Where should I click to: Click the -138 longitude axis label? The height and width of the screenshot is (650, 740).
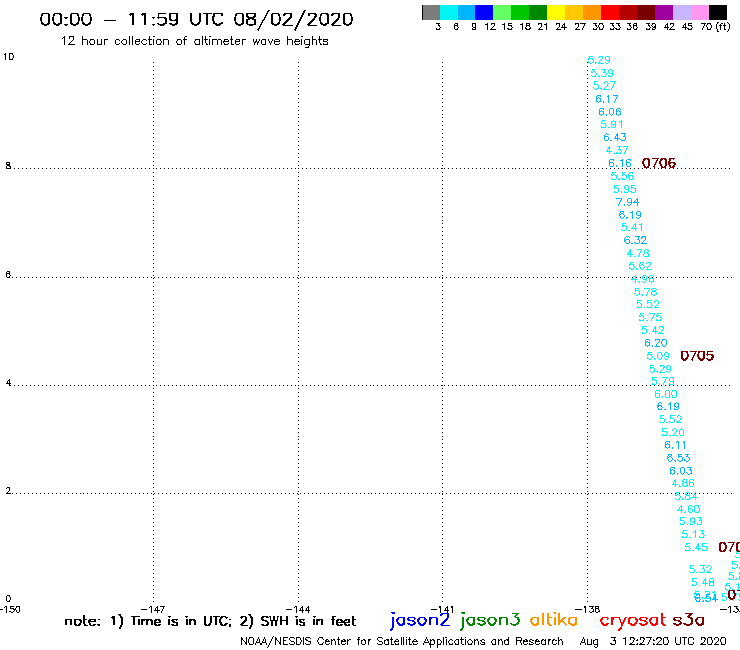(x=588, y=609)
